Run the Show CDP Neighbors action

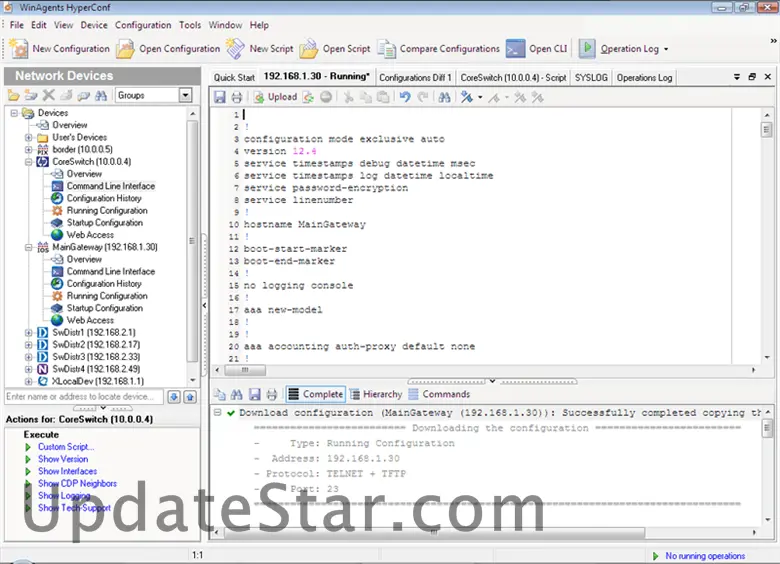77,483
